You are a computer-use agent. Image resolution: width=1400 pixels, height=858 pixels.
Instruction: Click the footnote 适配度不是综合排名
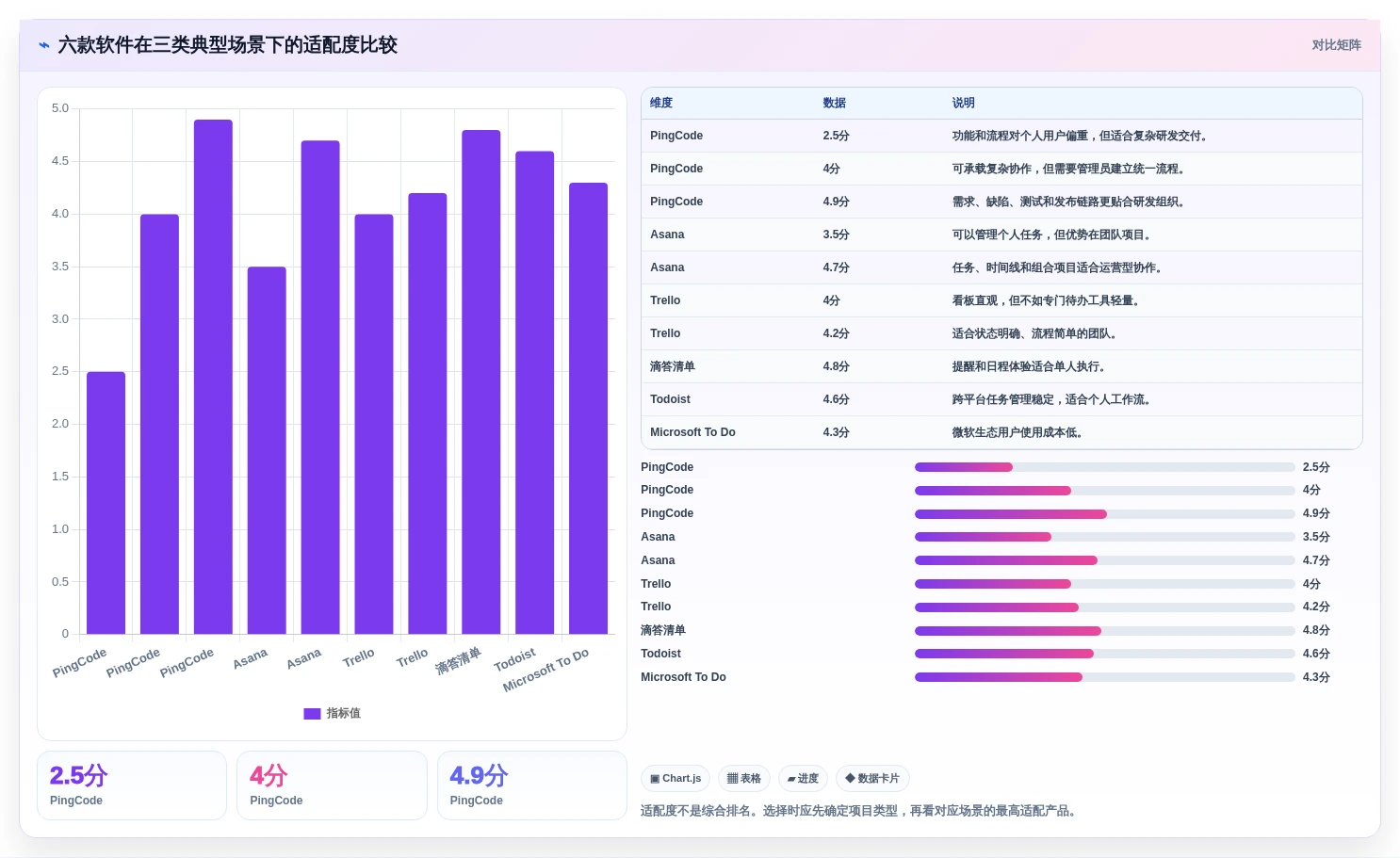click(x=695, y=811)
